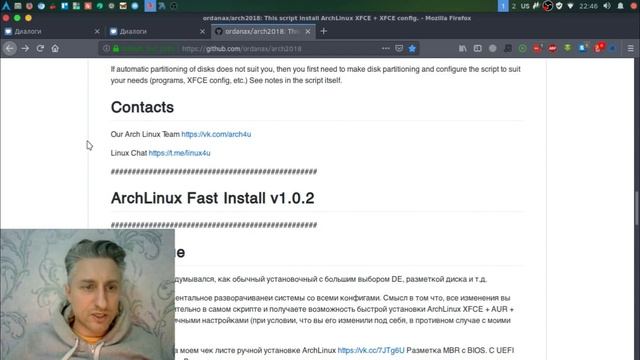Launch the mail envelope app in the panel

tap(123, 6)
